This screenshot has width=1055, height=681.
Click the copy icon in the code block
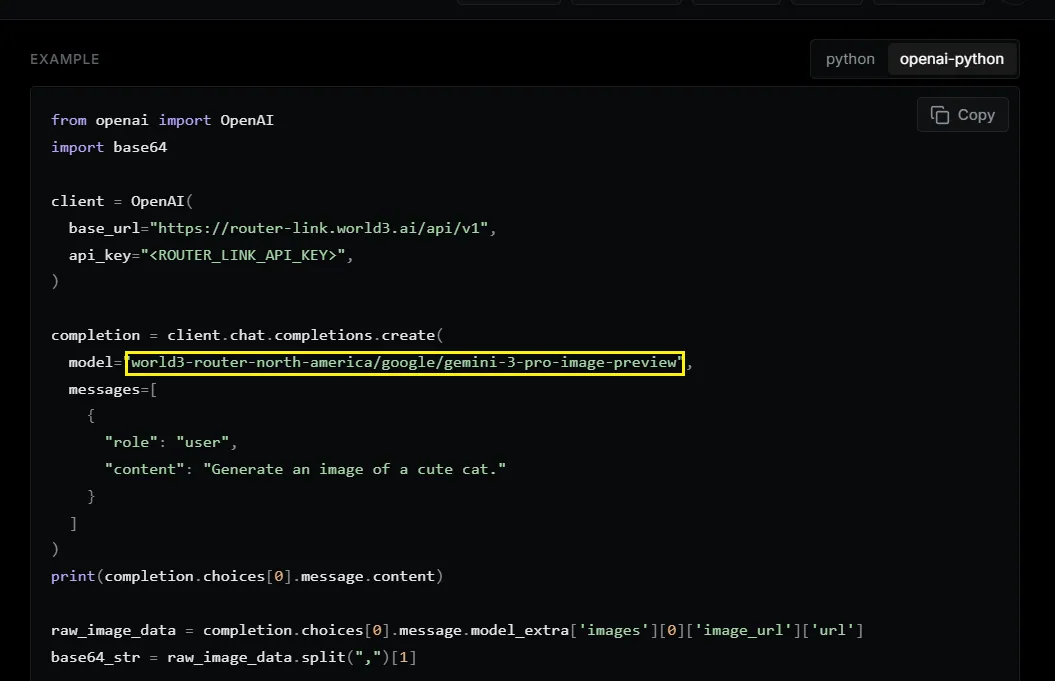940,115
